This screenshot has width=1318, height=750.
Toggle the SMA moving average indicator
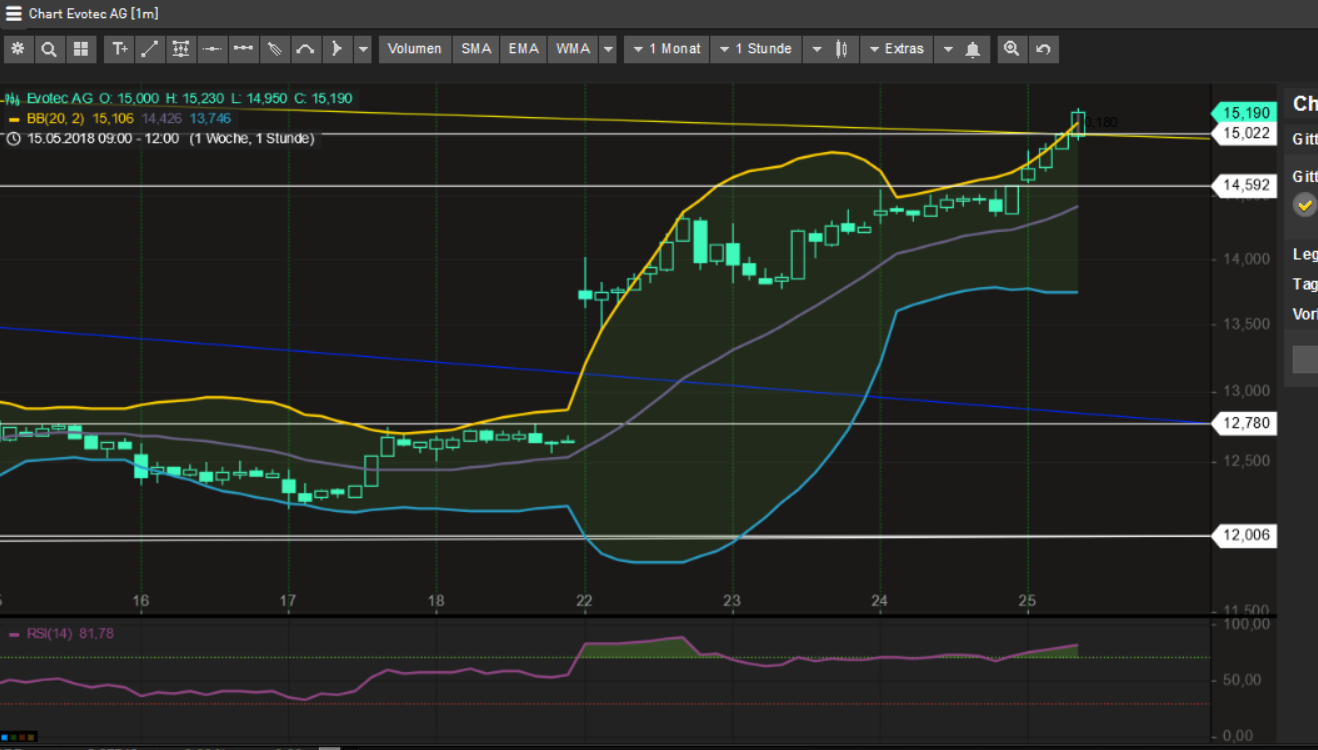pos(476,49)
